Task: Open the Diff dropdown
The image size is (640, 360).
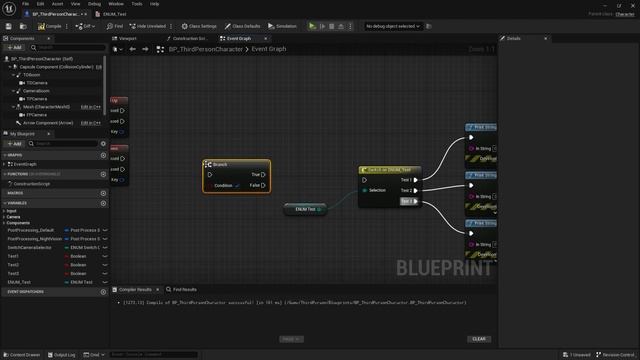Action: [85, 27]
